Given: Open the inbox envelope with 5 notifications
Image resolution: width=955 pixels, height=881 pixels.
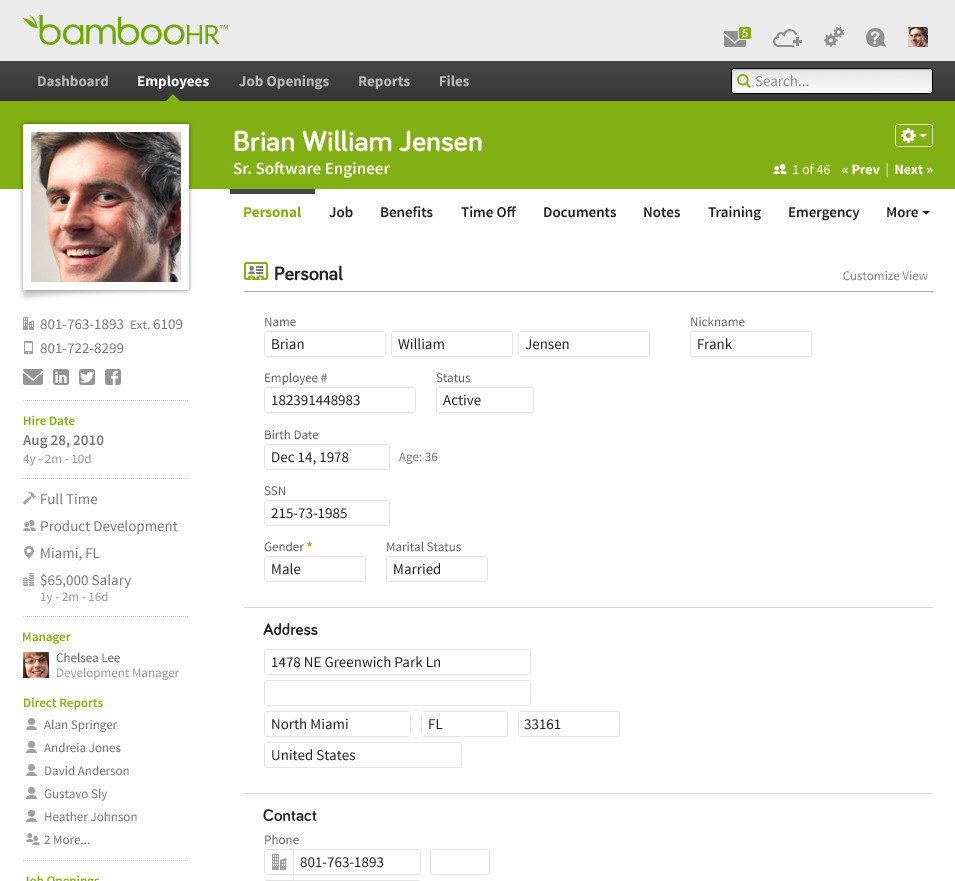Looking at the screenshot, I should pos(733,37).
